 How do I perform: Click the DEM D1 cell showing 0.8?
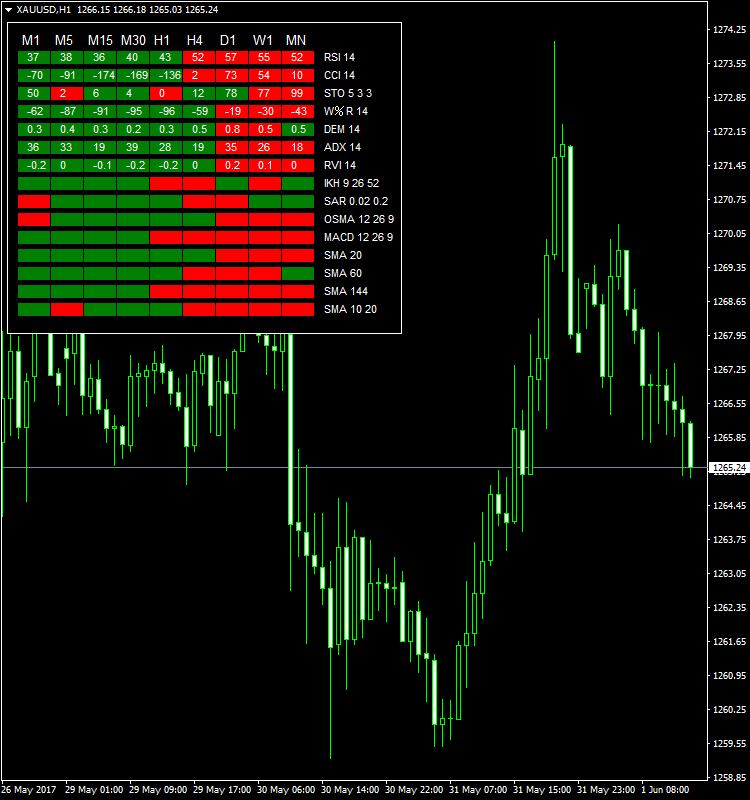[x=232, y=130]
